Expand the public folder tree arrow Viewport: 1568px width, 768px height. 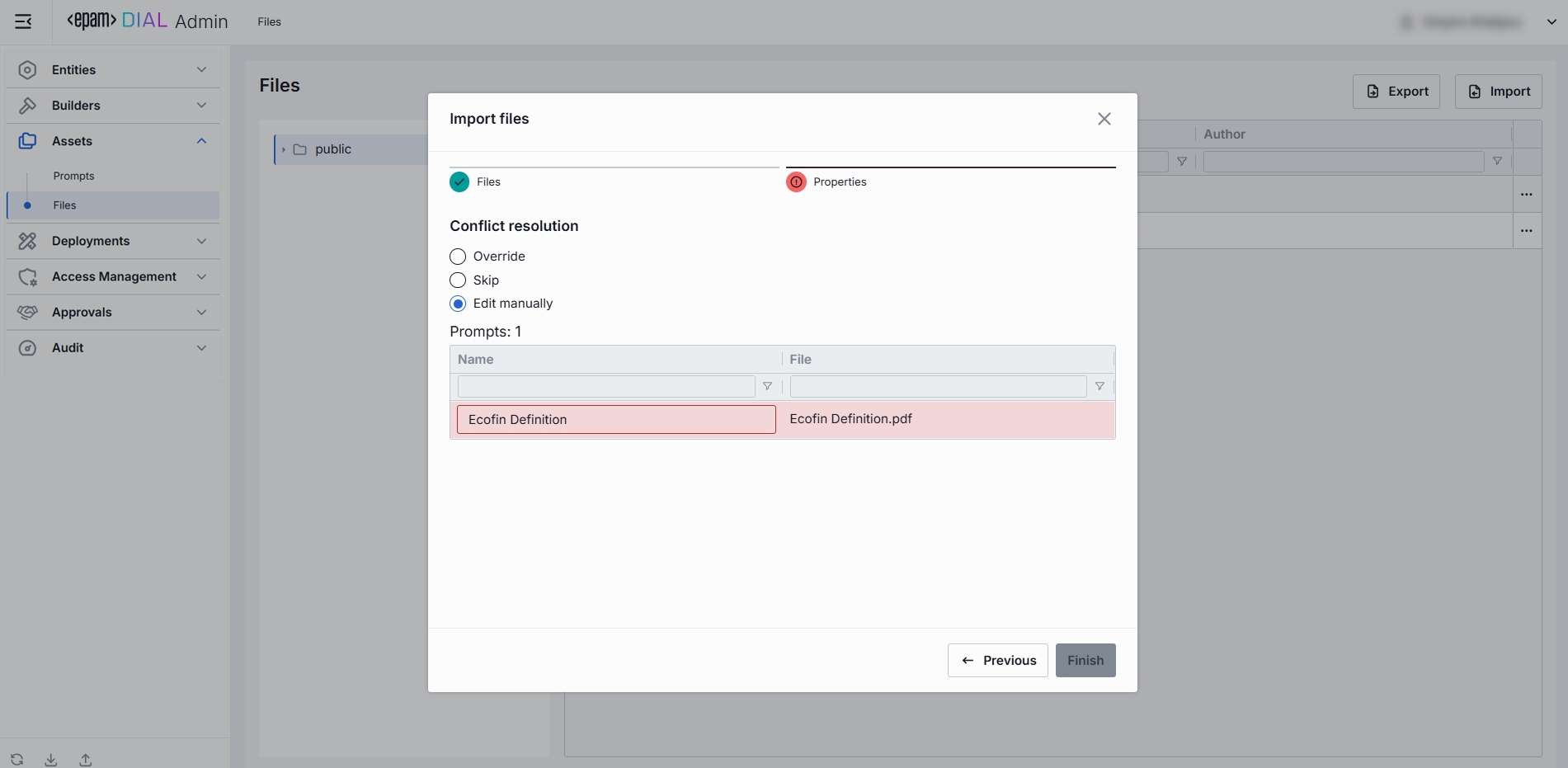point(283,149)
